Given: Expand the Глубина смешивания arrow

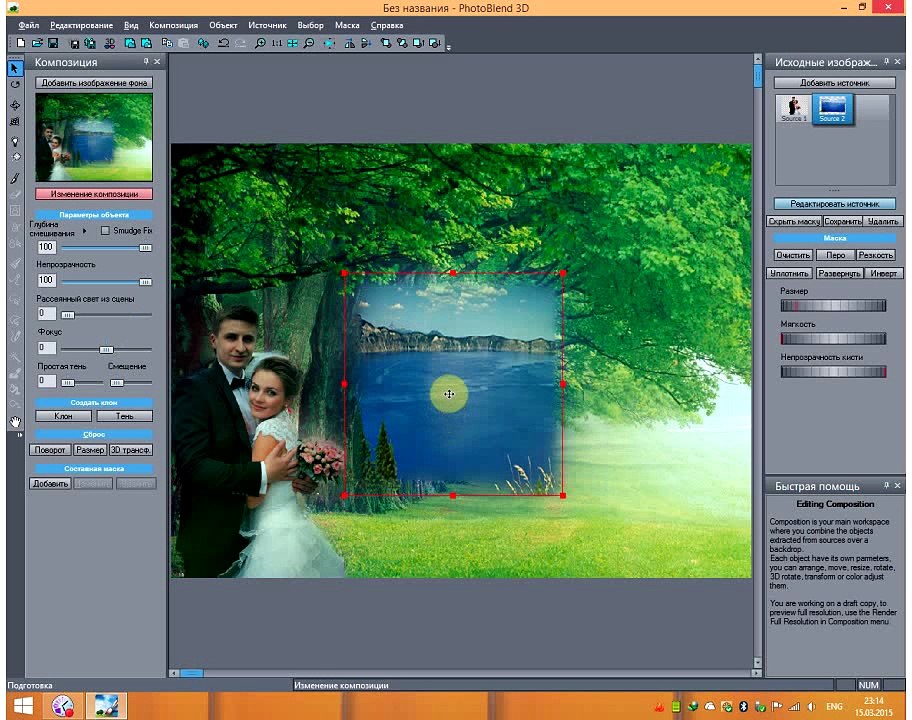Looking at the screenshot, I should click(x=84, y=231).
